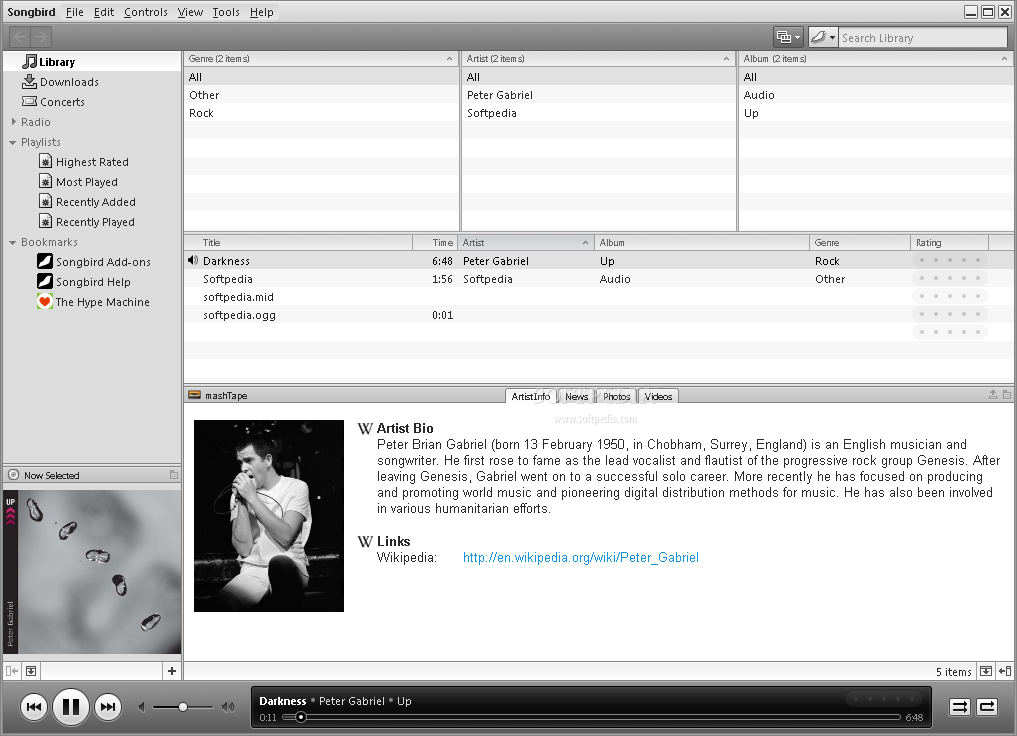This screenshot has width=1017, height=736.
Task: Filter by artist Peter Gabriel
Action: tap(599, 95)
